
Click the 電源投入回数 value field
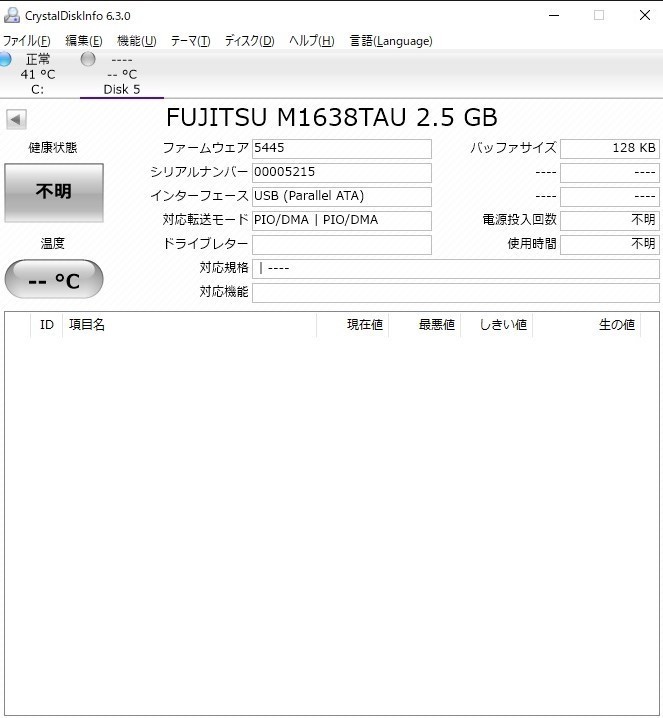point(610,220)
